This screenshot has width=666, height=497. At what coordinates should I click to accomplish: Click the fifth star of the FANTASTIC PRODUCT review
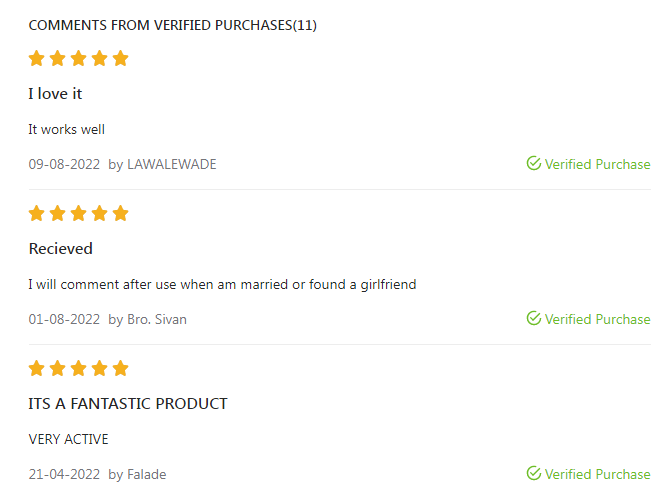coord(121,368)
